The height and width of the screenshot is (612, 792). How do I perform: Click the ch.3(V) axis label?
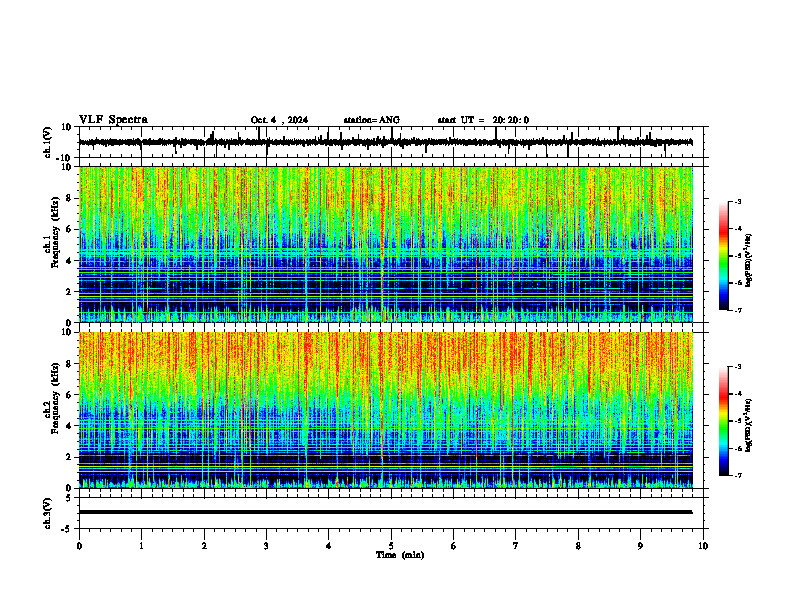coord(48,514)
